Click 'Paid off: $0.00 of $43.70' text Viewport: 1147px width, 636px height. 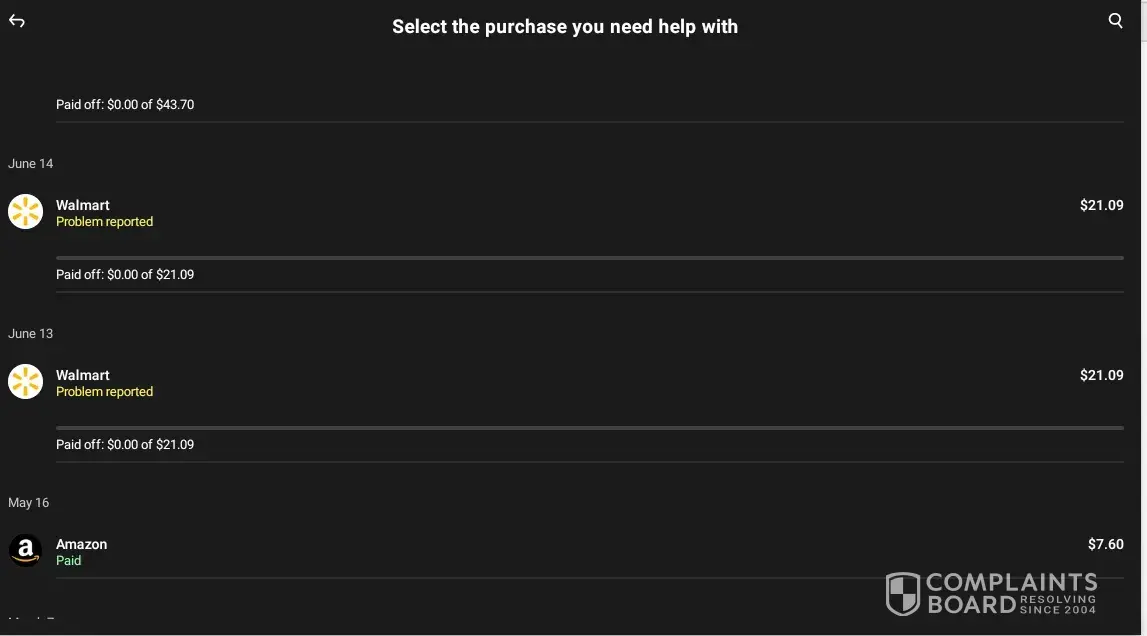click(x=125, y=104)
